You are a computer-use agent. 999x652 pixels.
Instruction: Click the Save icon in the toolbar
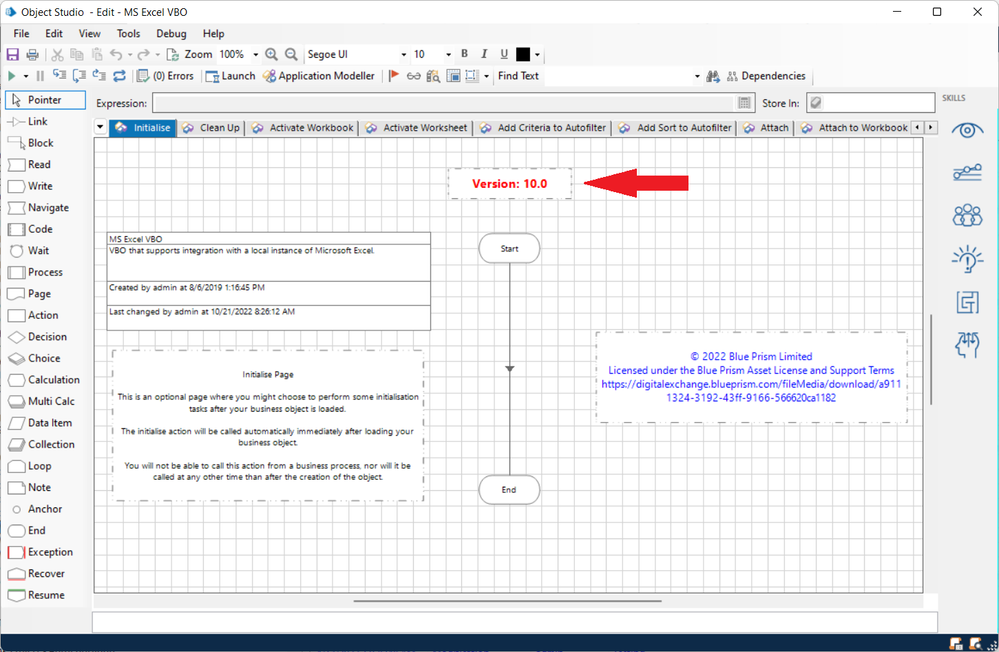point(13,55)
